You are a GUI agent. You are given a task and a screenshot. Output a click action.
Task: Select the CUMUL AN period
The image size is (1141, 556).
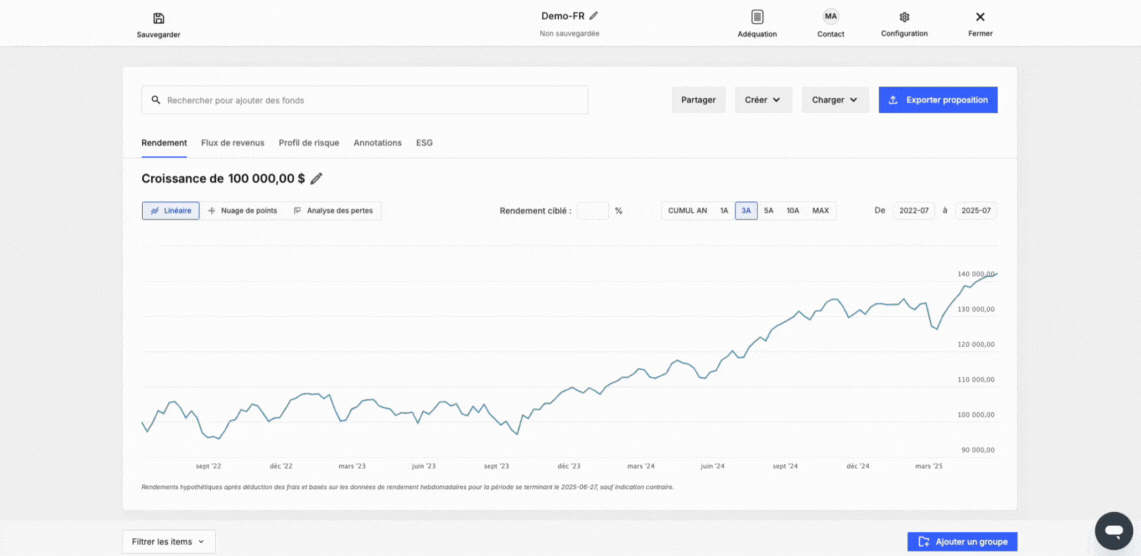(688, 210)
